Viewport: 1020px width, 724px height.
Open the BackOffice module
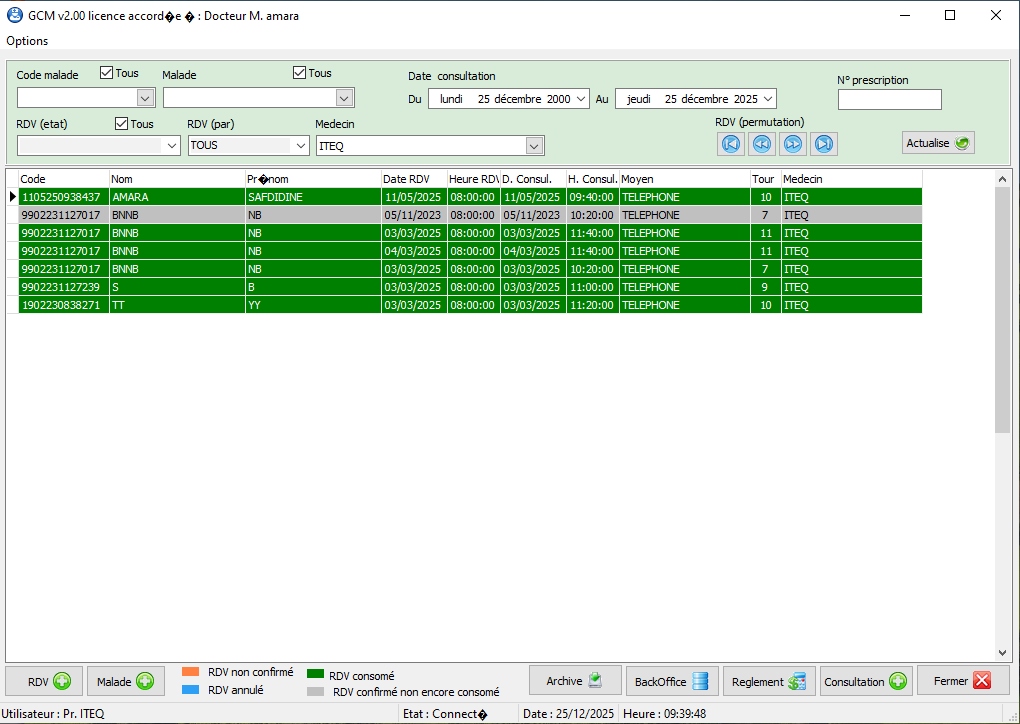point(672,682)
